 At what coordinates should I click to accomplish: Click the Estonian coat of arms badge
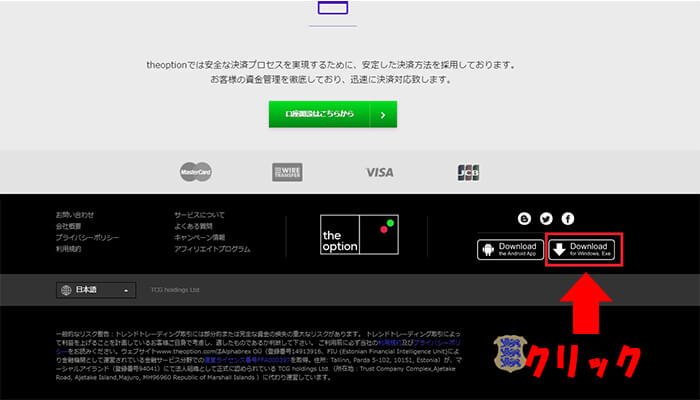pyautogui.click(x=510, y=354)
